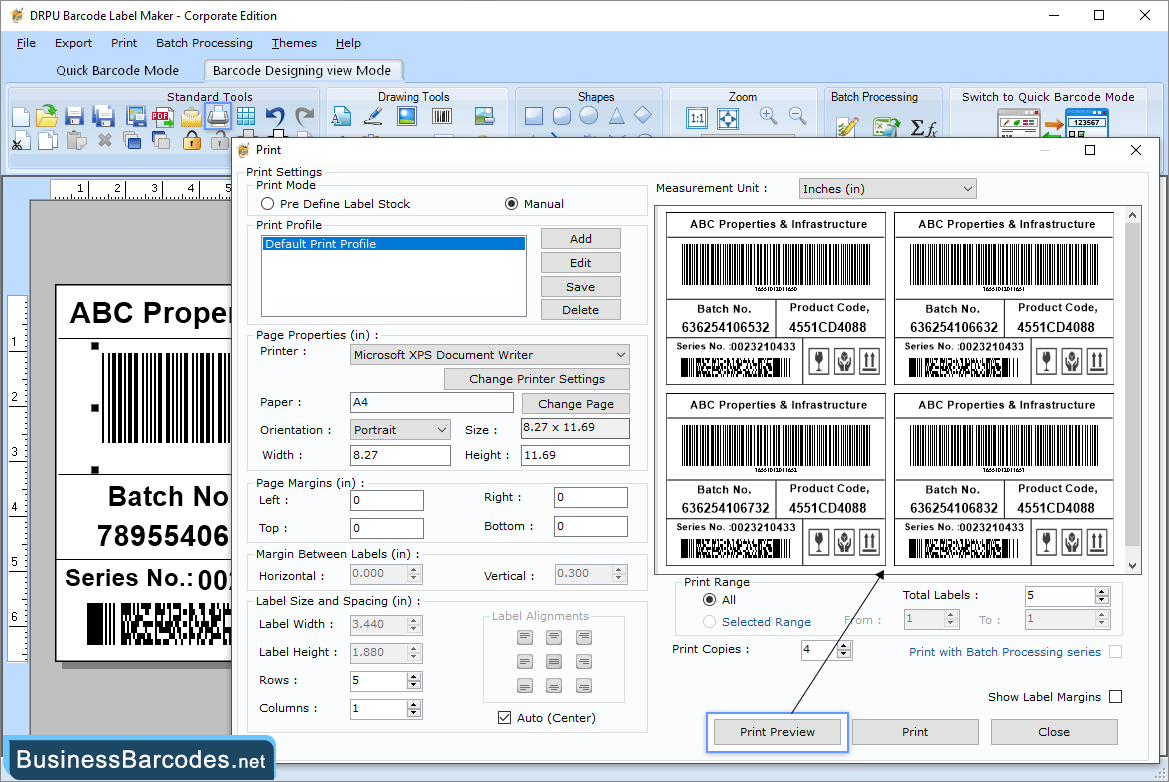Switch to Quick Barcode Mode tab
The image size is (1169, 782).
point(118,70)
